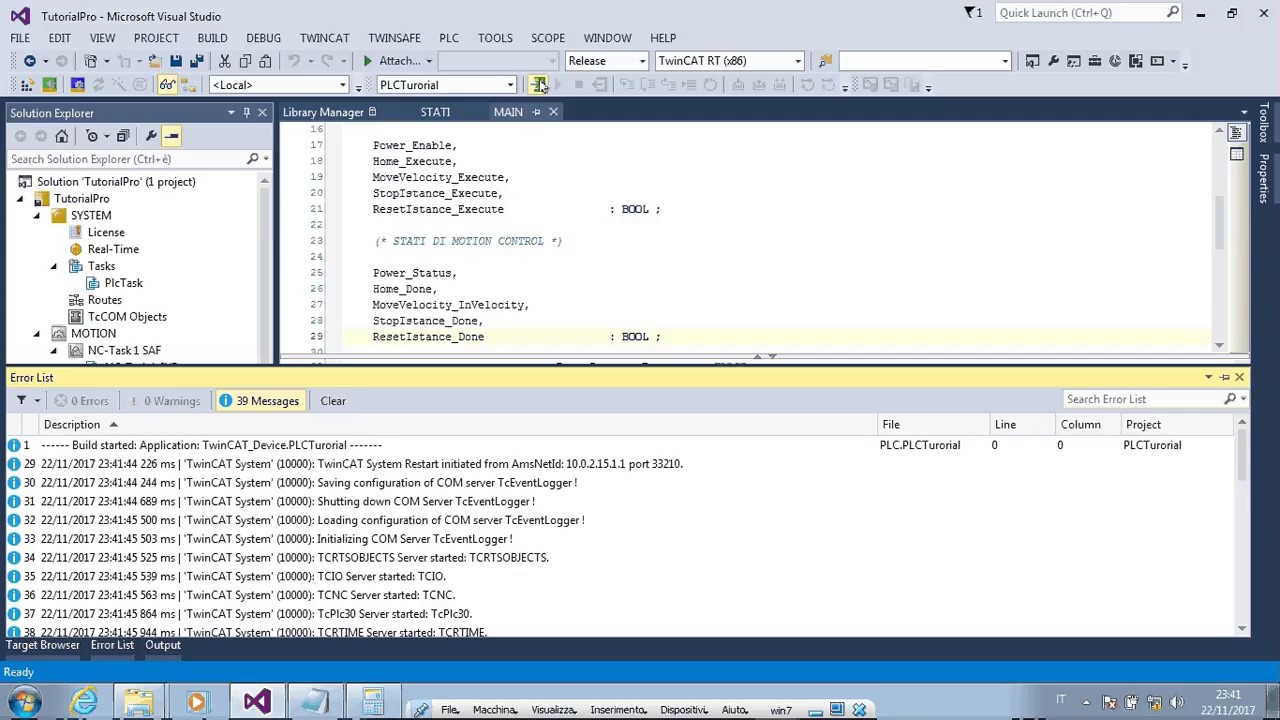This screenshot has height=720, width=1280.
Task: Switch to the STATI editor tab
Action: [435, 112]
